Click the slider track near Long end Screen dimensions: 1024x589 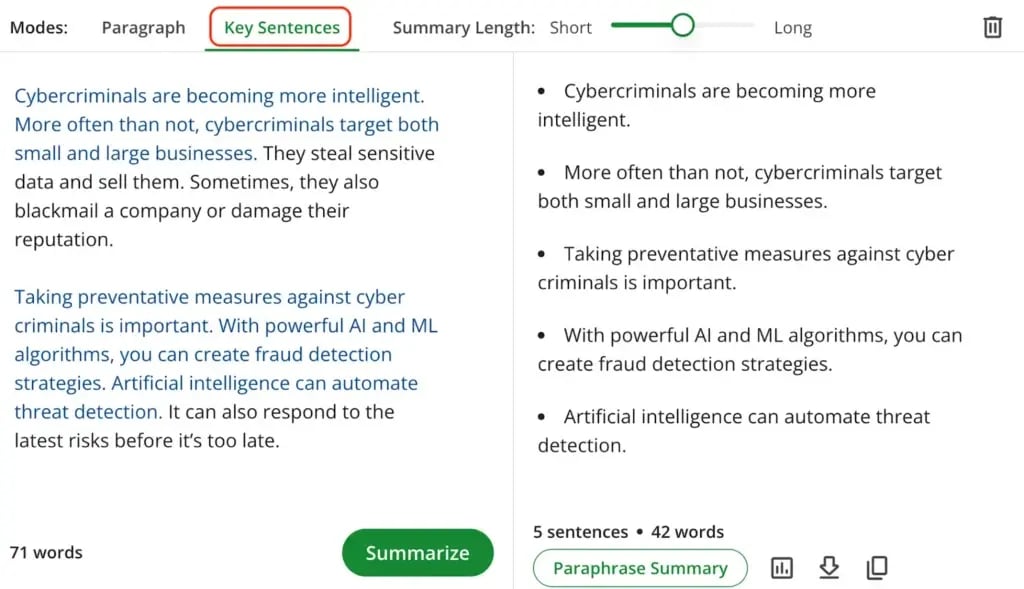point(740,25)
